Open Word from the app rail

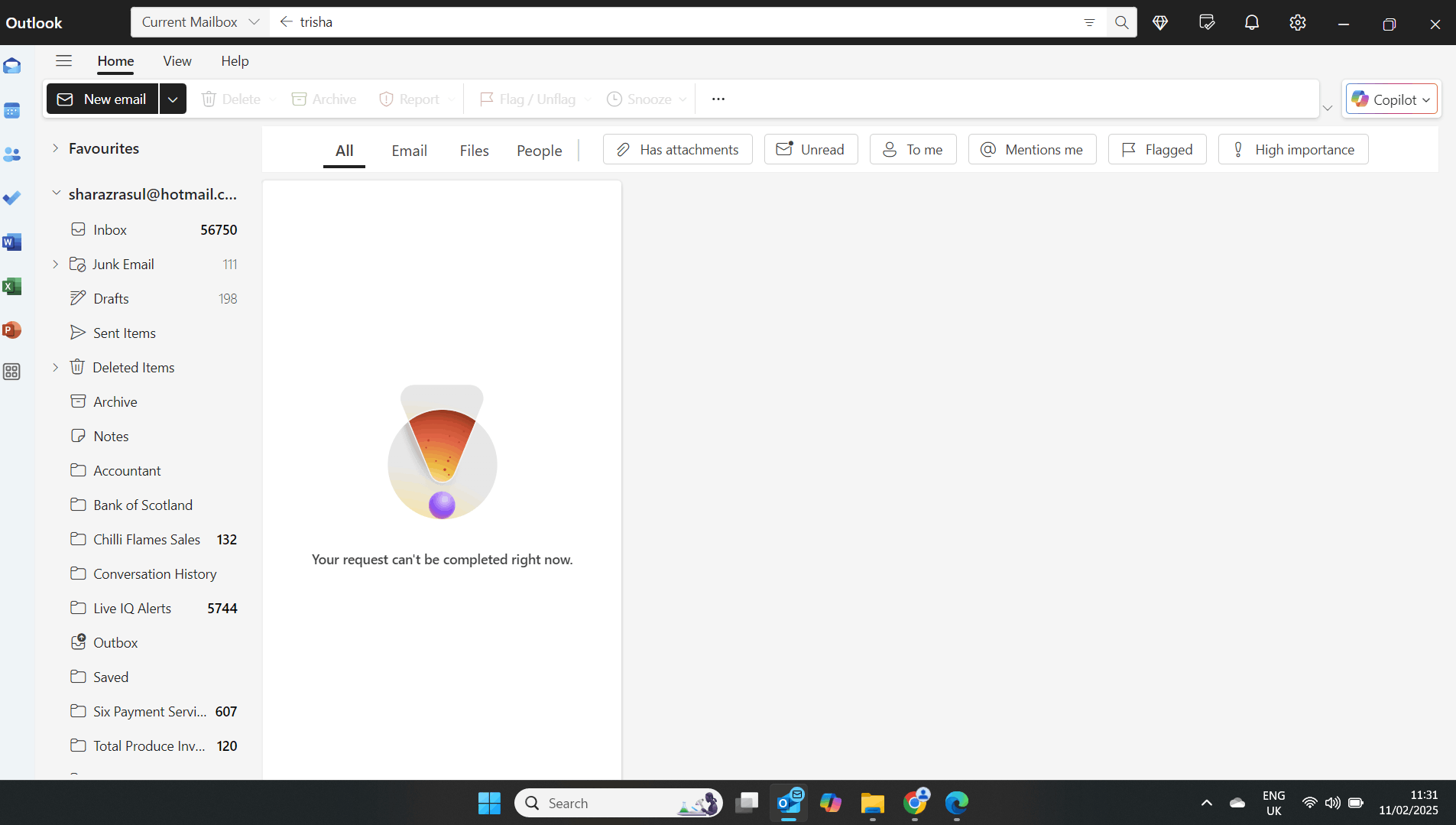coord(12,242)
